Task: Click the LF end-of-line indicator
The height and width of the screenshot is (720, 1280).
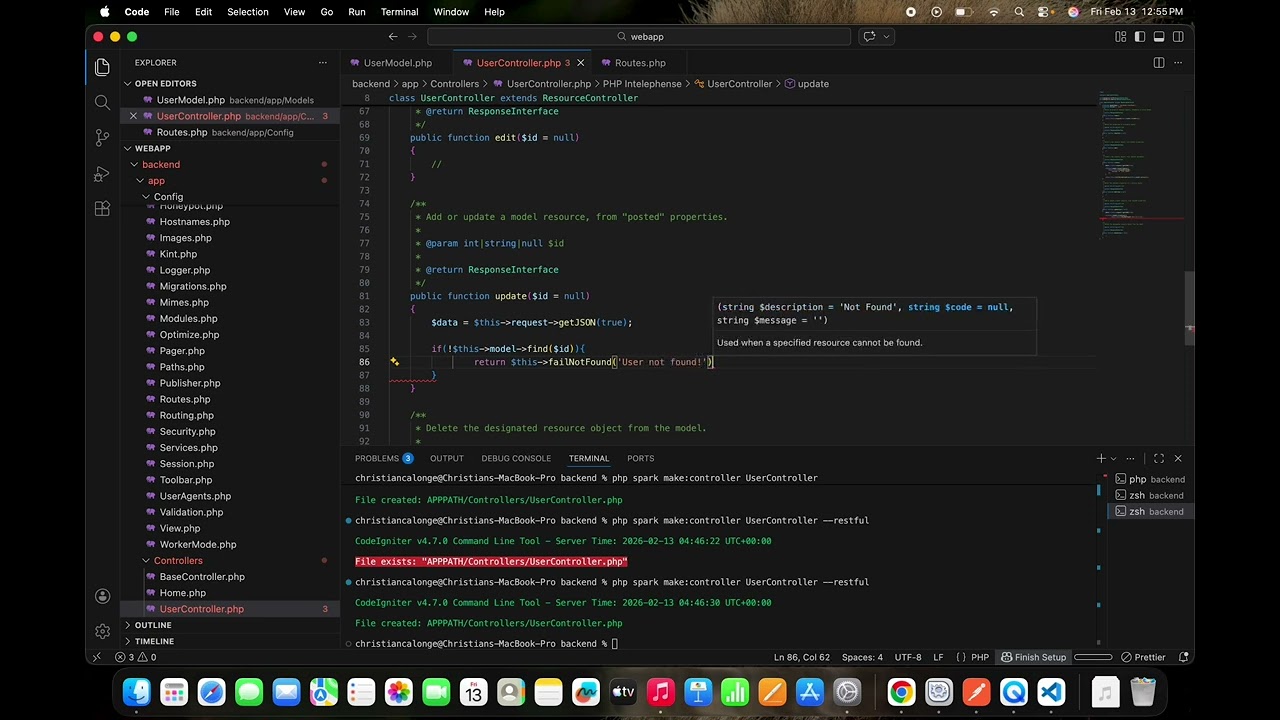Action: (938, 658)
